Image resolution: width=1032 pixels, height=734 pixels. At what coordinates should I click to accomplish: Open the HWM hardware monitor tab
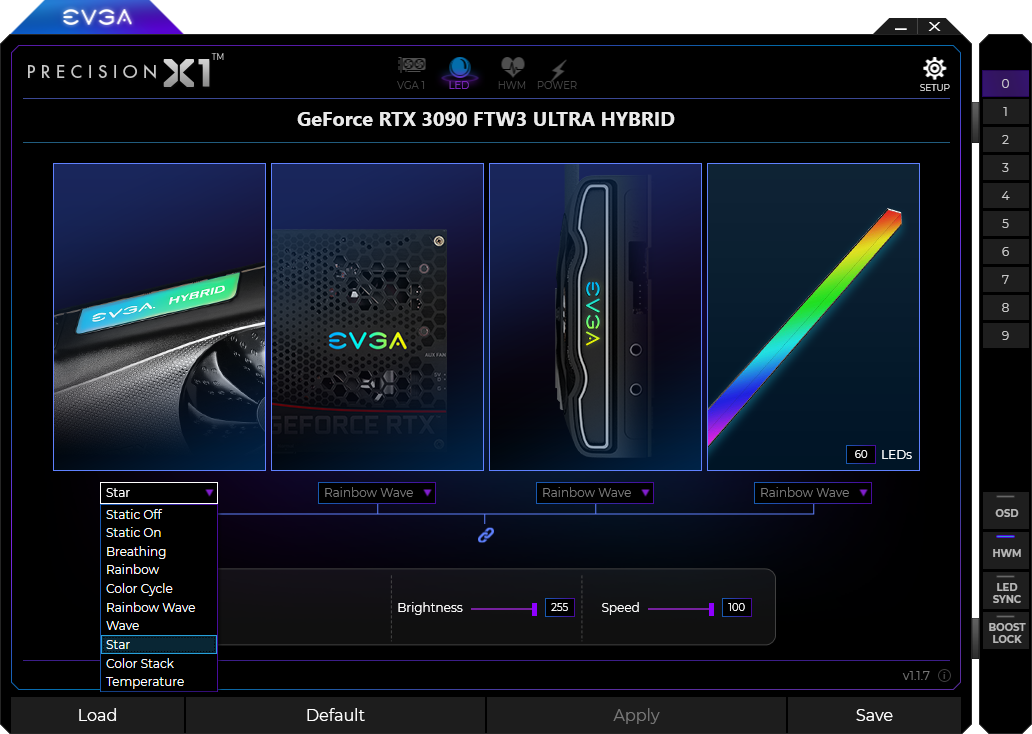coord(511,73)
